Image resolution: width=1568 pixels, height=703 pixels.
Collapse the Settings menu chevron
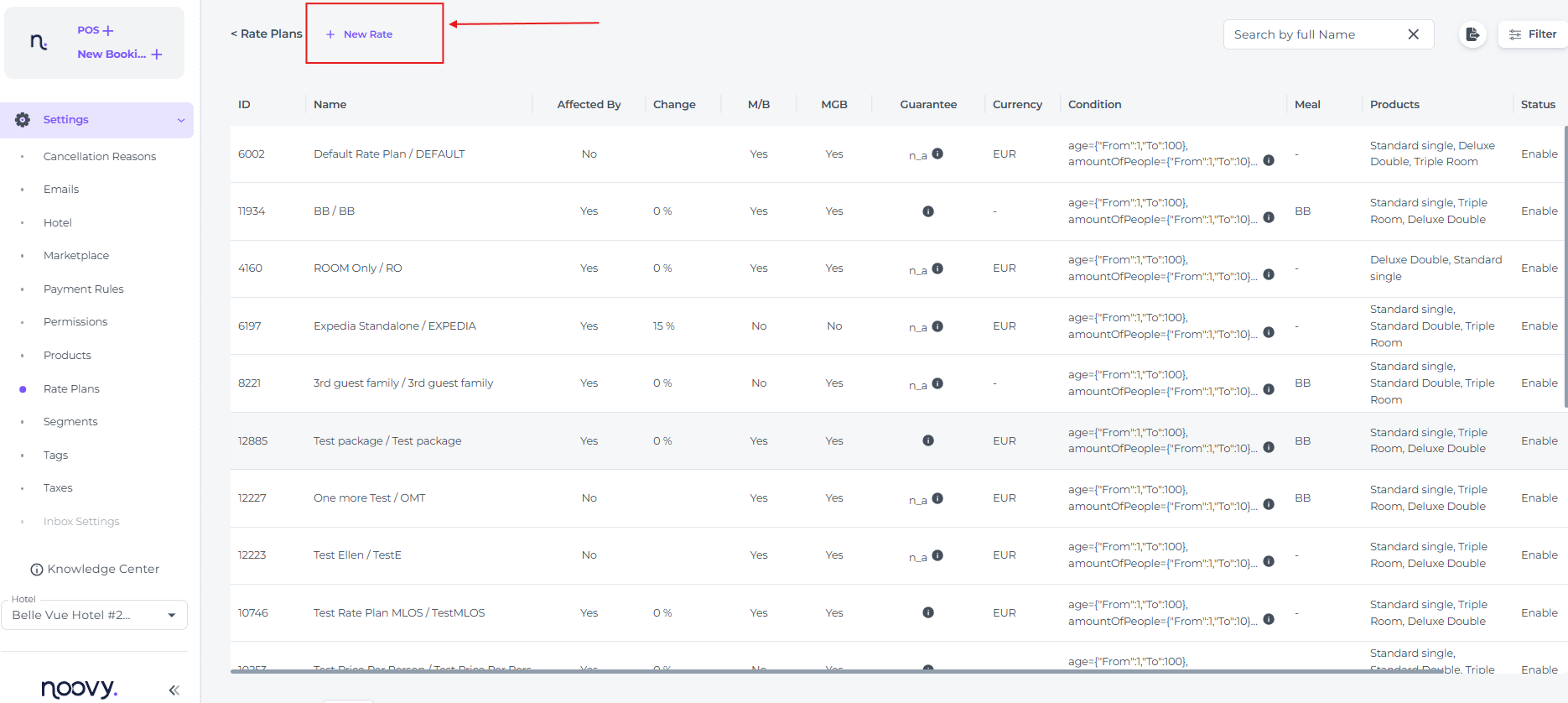tap(180, 120)
